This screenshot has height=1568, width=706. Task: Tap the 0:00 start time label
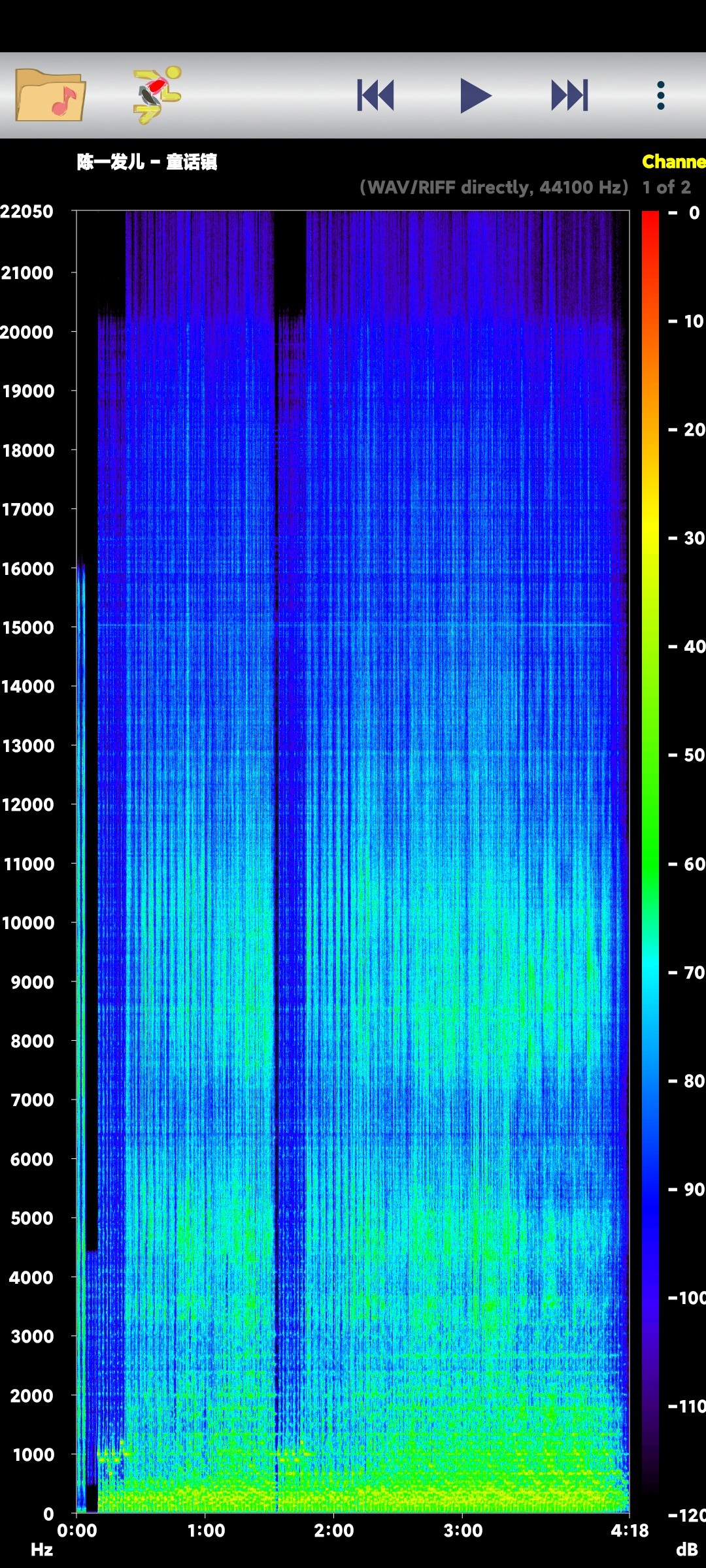(77, 1531)
